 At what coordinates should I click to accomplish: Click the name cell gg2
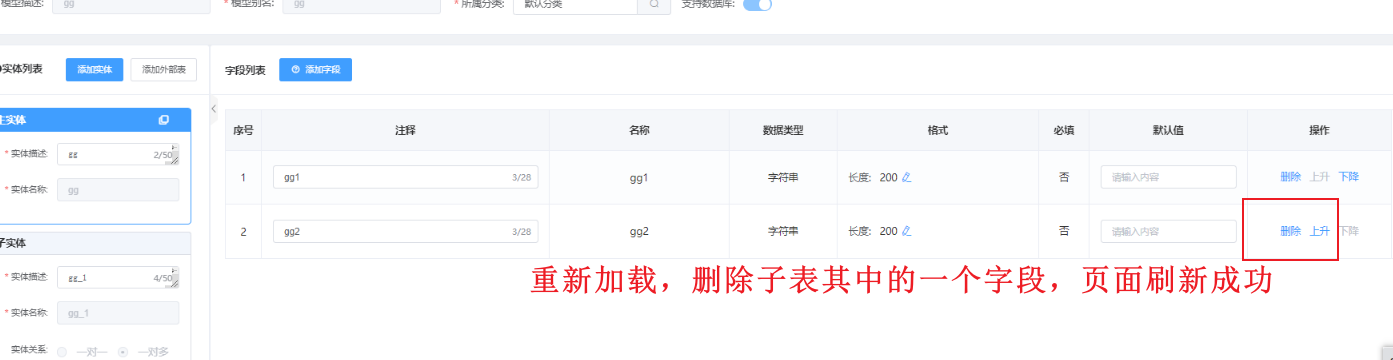click(640, 231)
